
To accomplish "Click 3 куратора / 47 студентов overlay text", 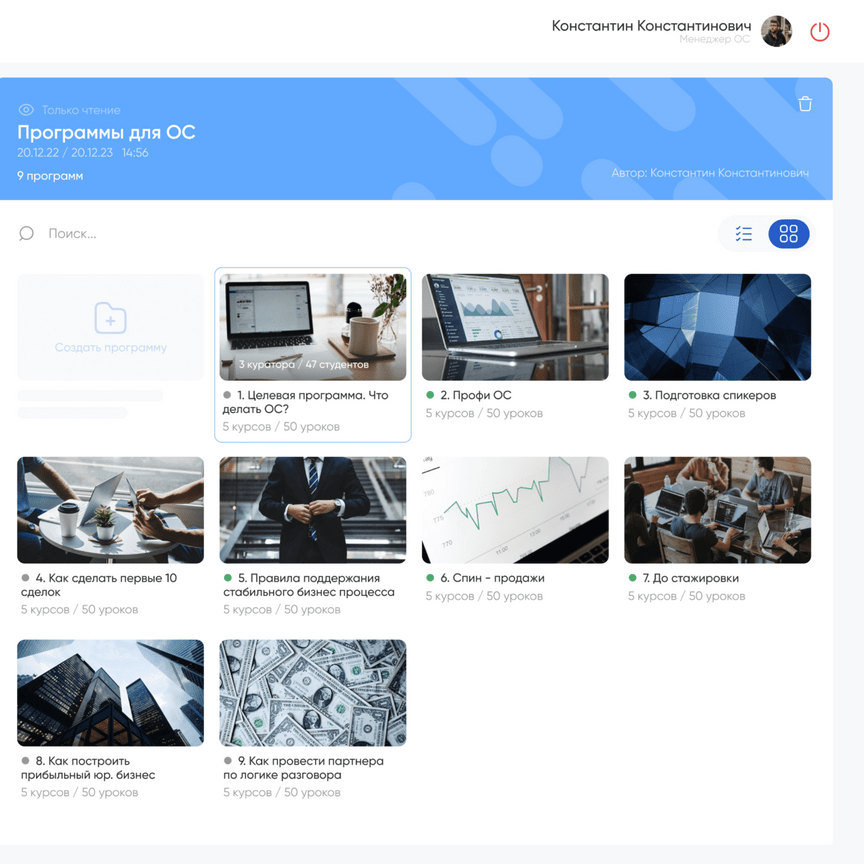I will click(x=304, y=365).
